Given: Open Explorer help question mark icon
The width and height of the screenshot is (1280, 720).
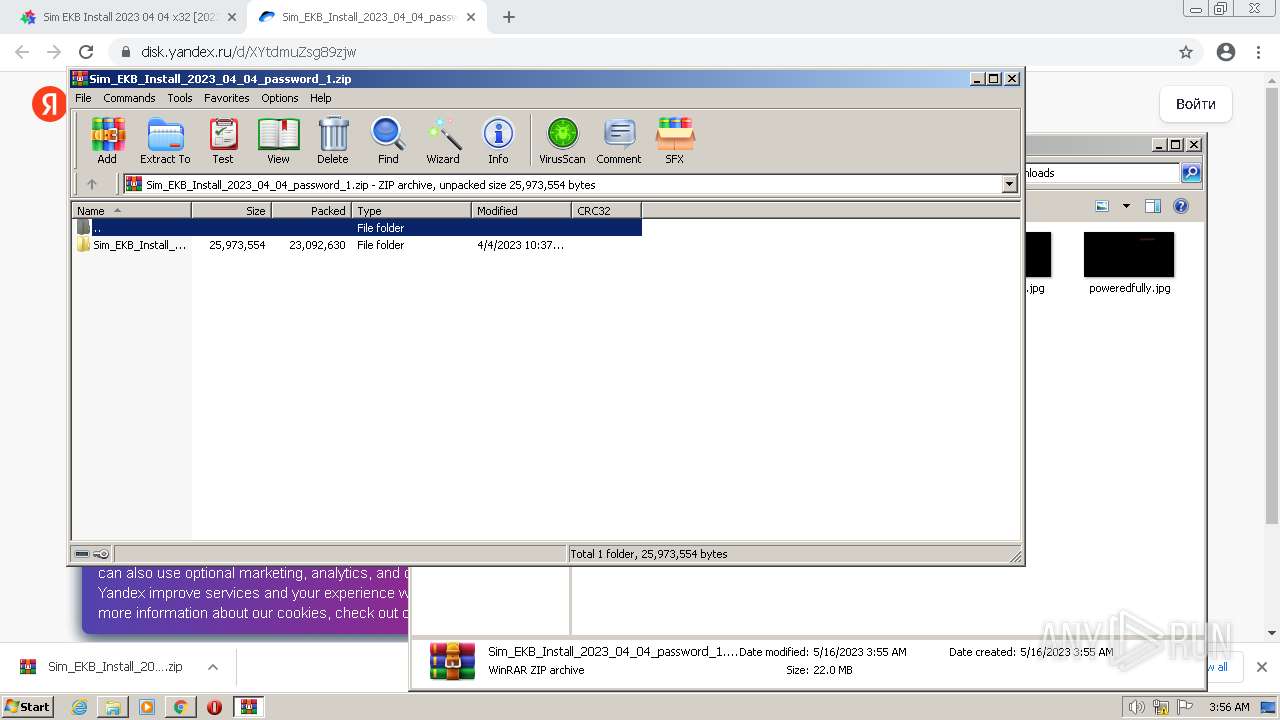Looking at the screenshot, I should coord(1181,206).
